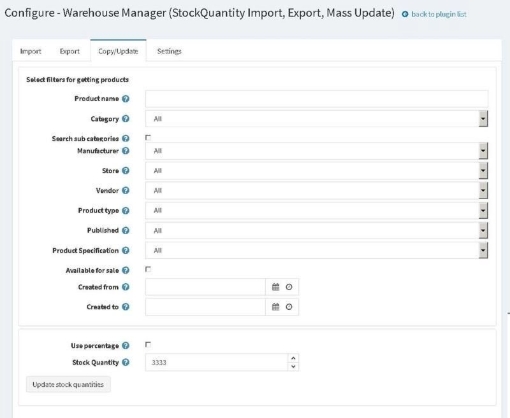
Task: Click help icon next to Product name
Action: 125,99
